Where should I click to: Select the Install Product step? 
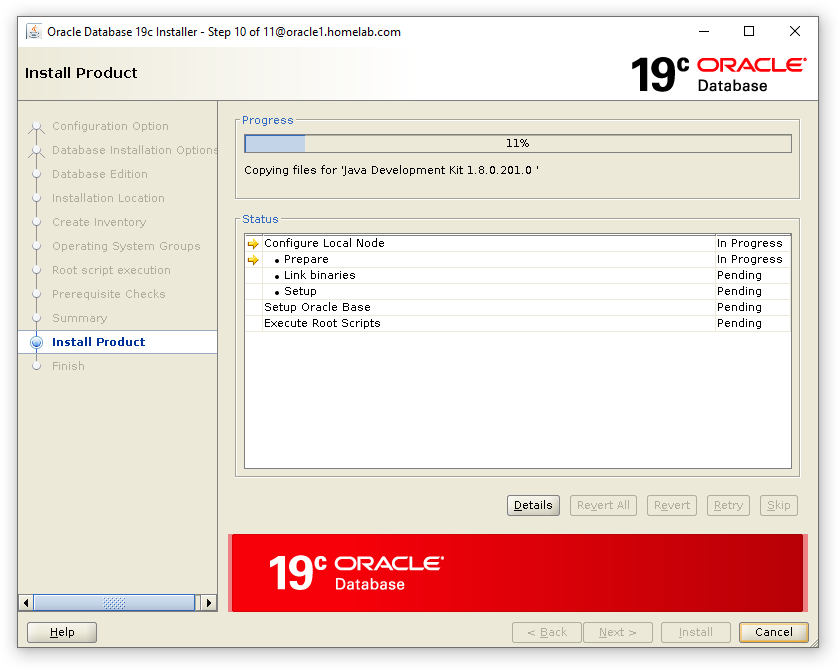pos(98,342)
